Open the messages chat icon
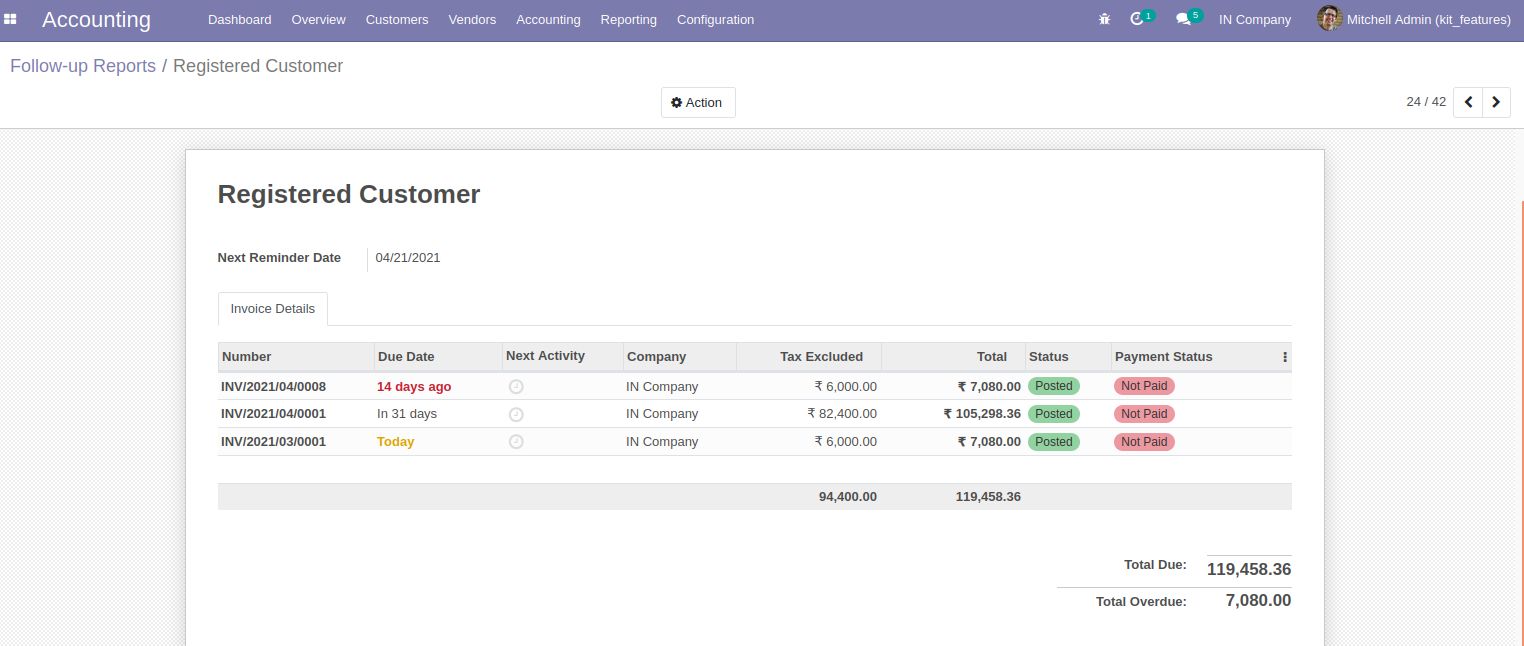This screenshot has width=1524, height=646. 1184,19
